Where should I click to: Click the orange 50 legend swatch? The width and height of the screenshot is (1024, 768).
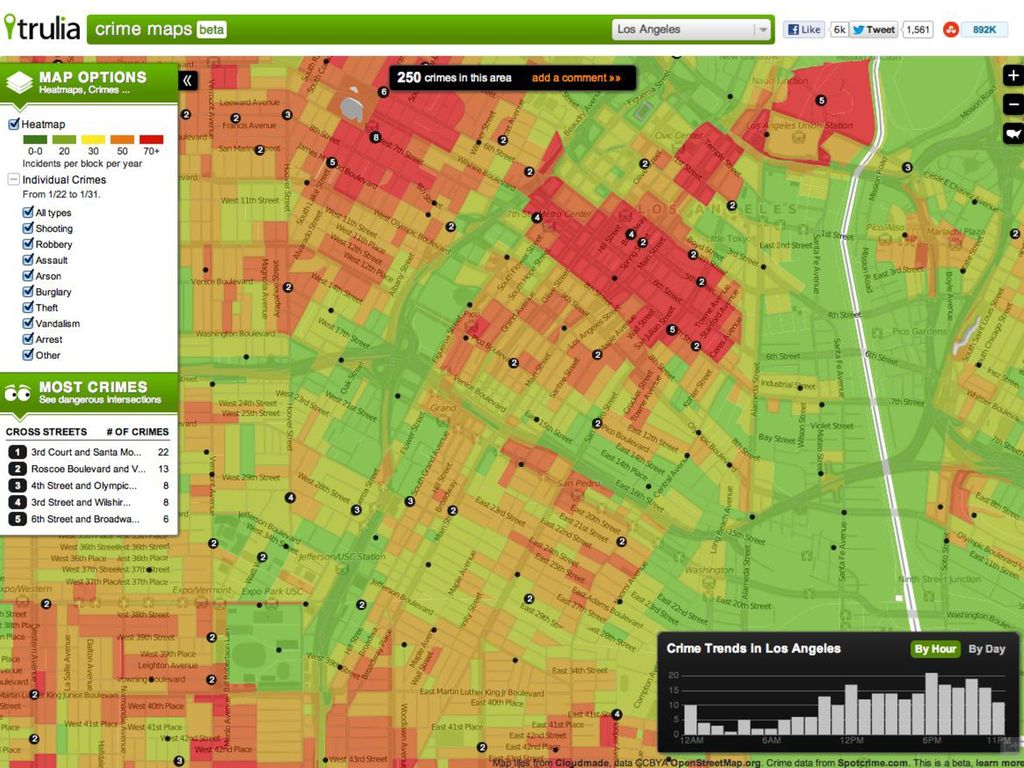[122, 139]
